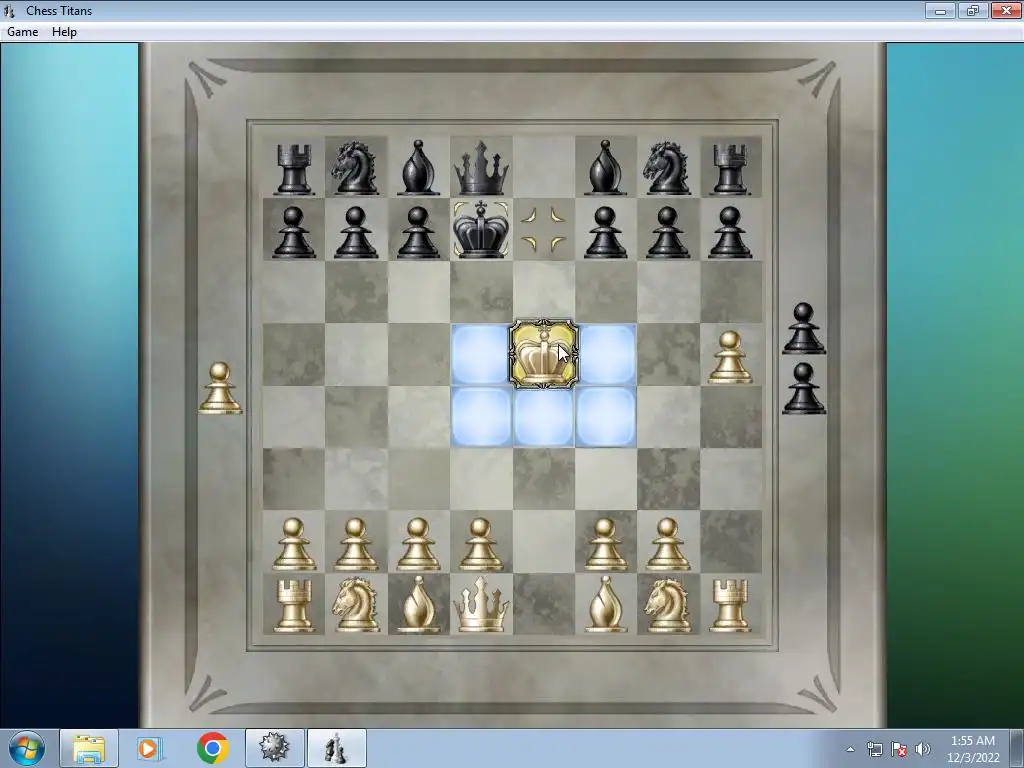The image size is (1024, 768).
Task: Open the volume speaker icon
Action: pos(923,749)
